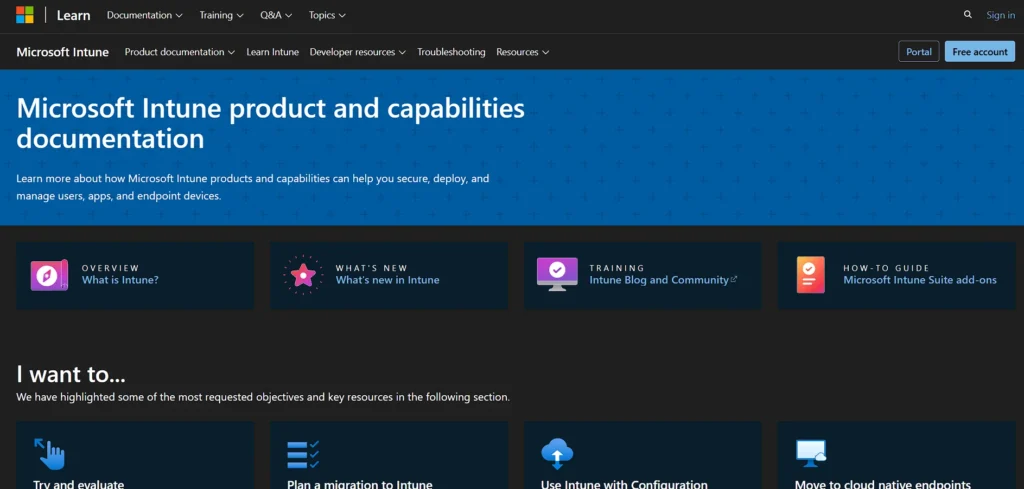This screenshot has height=489, width=1024.
Task: Click the Free account button
Action: click(980, 52)
